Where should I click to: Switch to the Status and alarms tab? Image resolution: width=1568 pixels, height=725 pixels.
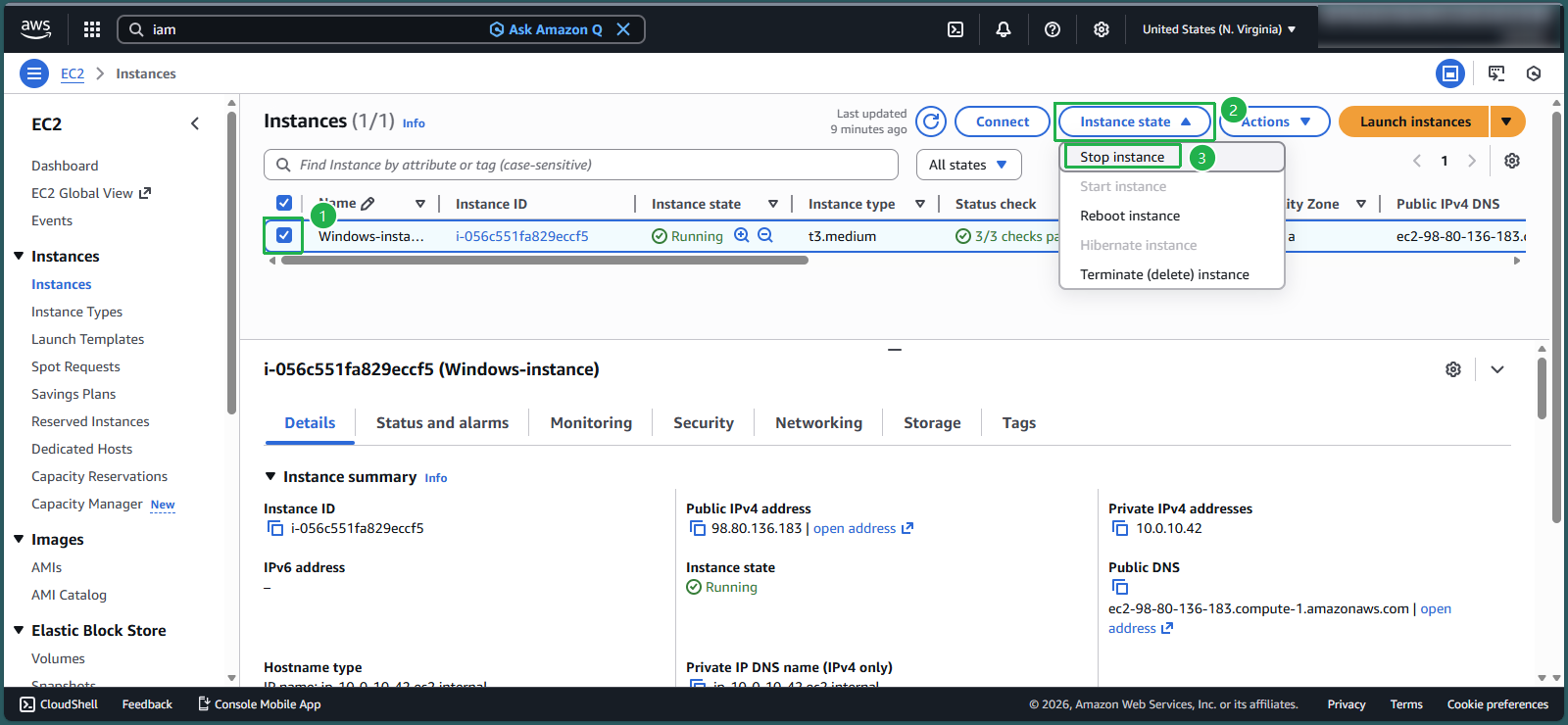[x=442, y=422]
